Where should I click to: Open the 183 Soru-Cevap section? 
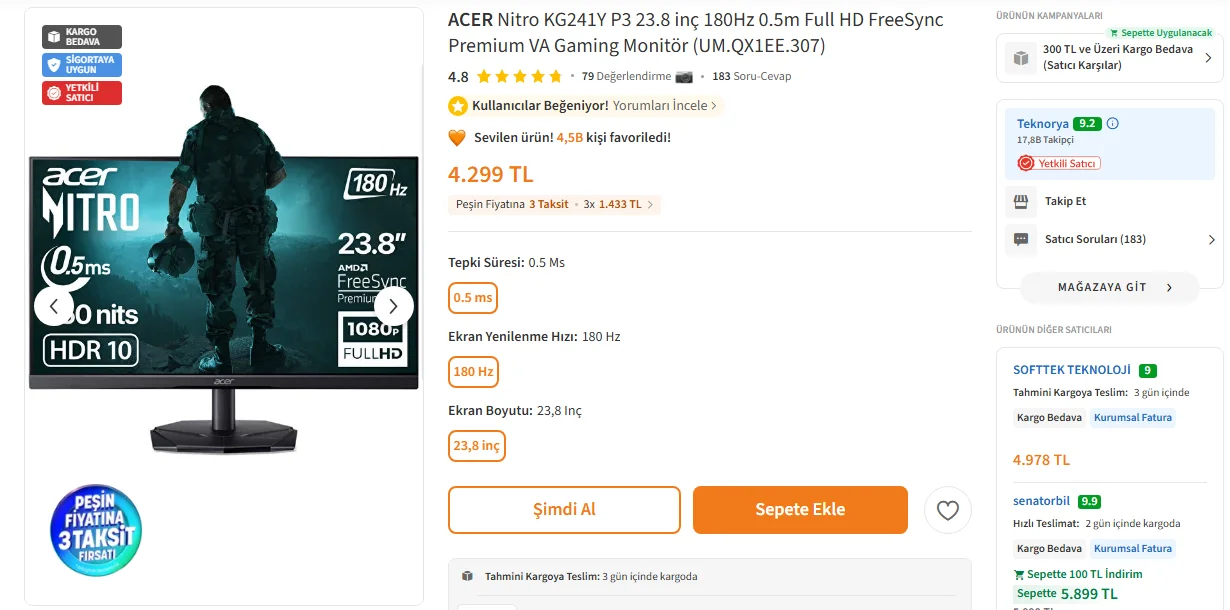click(x=751, y=76)
